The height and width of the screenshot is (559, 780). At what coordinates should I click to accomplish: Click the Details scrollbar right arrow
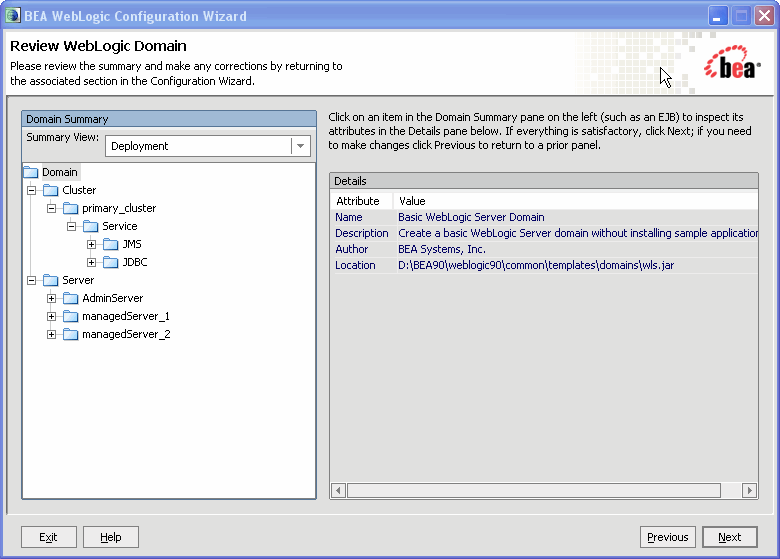pos(749,490)
